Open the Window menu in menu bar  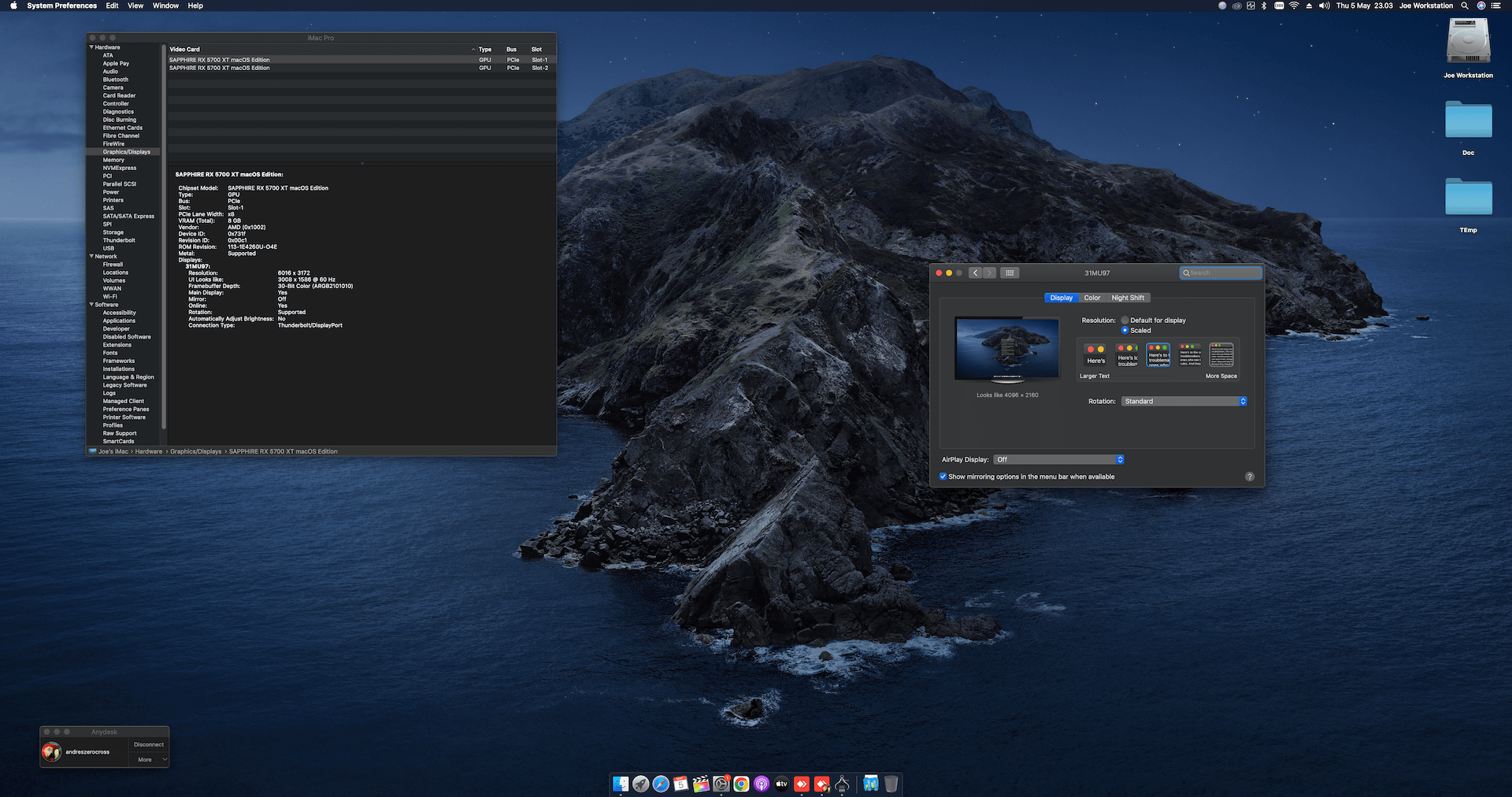click(x=165, y=6)
